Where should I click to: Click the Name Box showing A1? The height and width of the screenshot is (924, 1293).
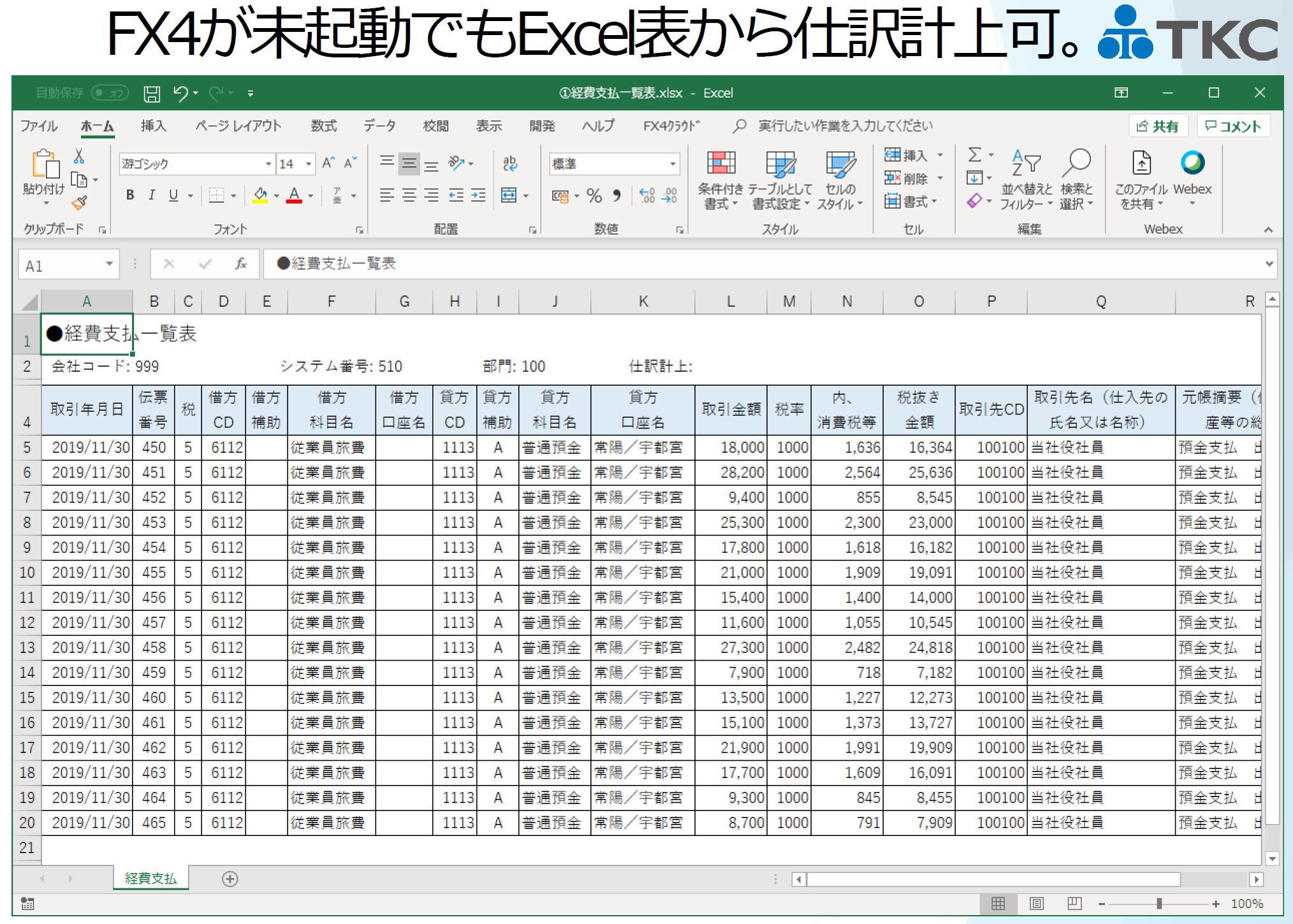coord(61,263)
